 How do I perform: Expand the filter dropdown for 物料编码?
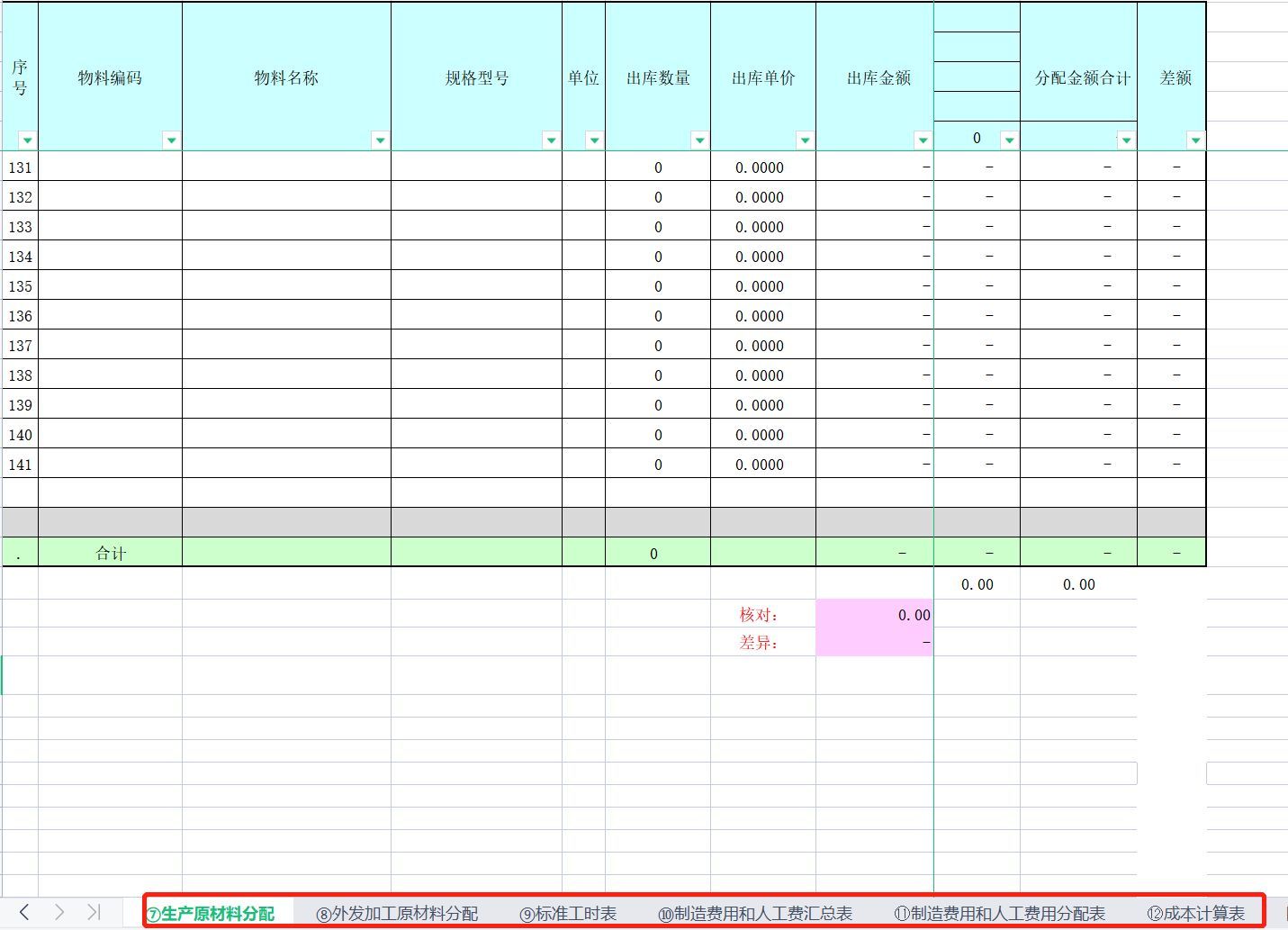click(x=171, y=140)
